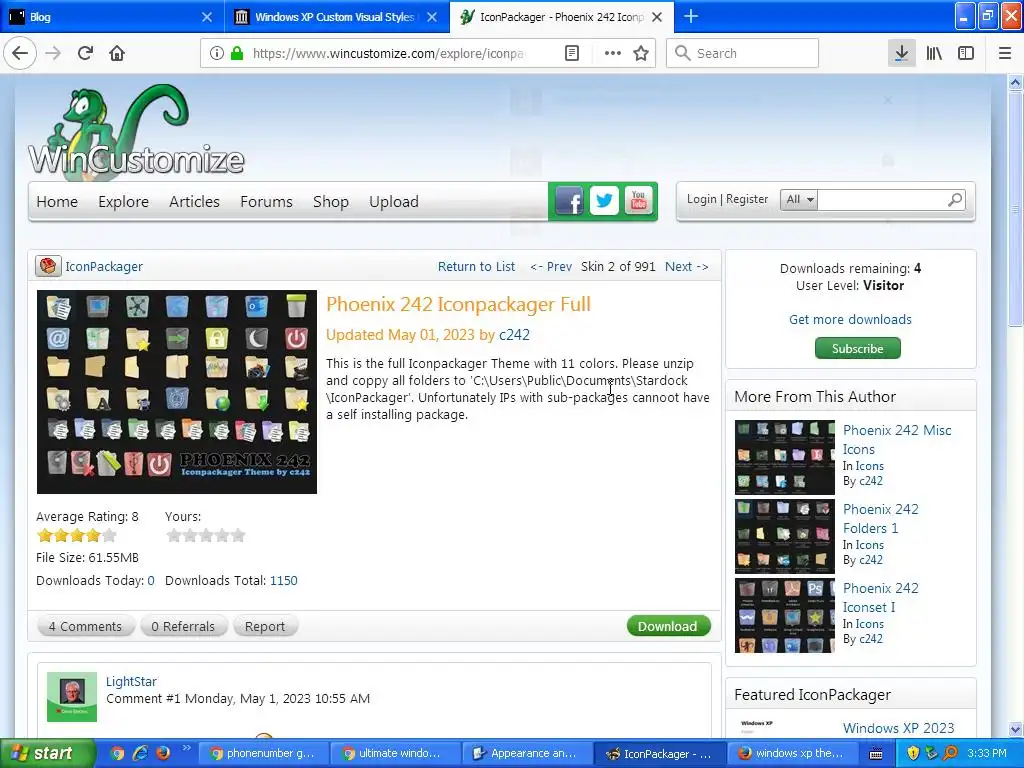Click the Return to List link
Image resolution: width=1024 pixels, height=768 pixels.
coord(476,266)
